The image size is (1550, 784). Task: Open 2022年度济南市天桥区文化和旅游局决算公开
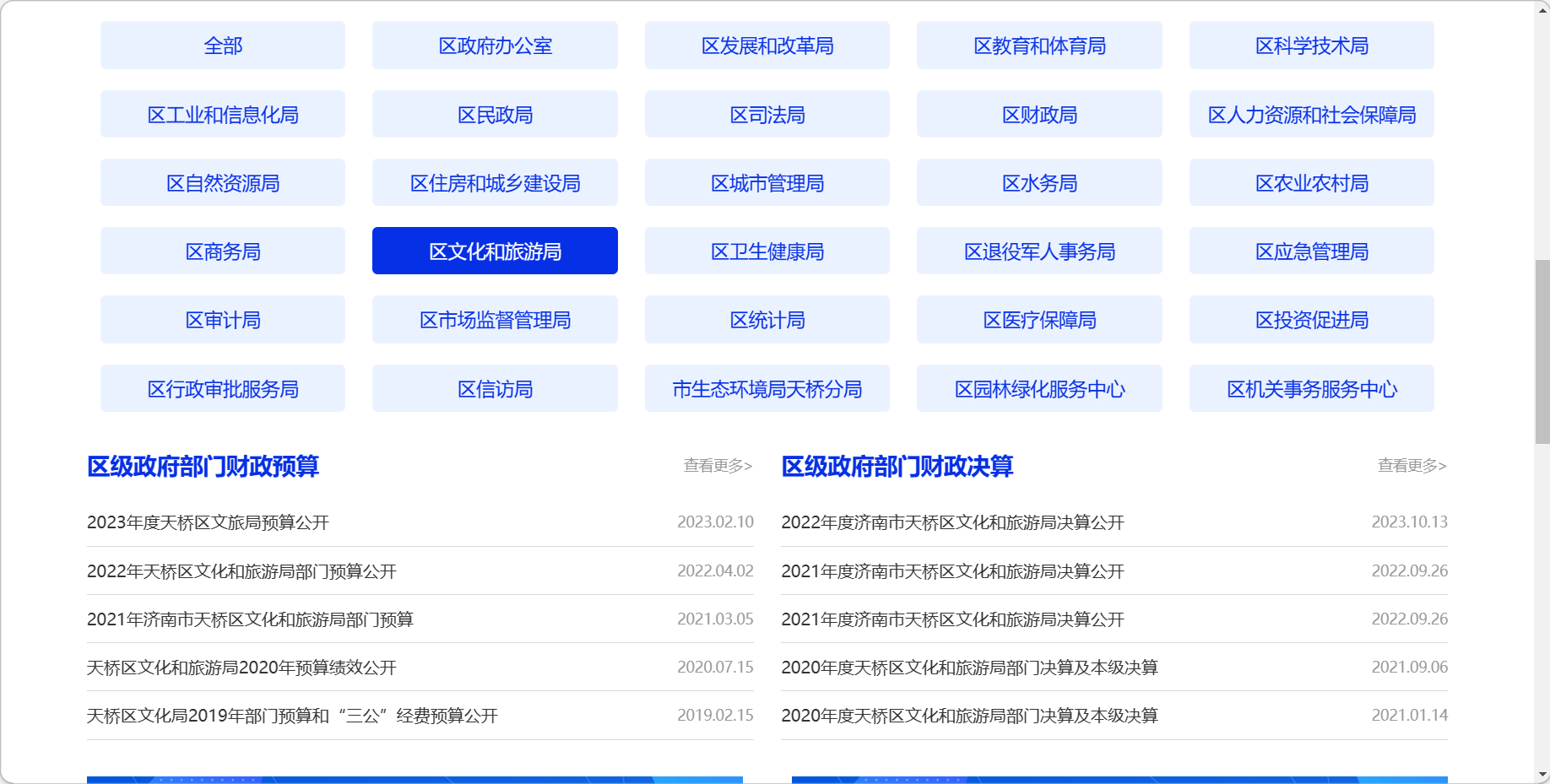point(952,522)
